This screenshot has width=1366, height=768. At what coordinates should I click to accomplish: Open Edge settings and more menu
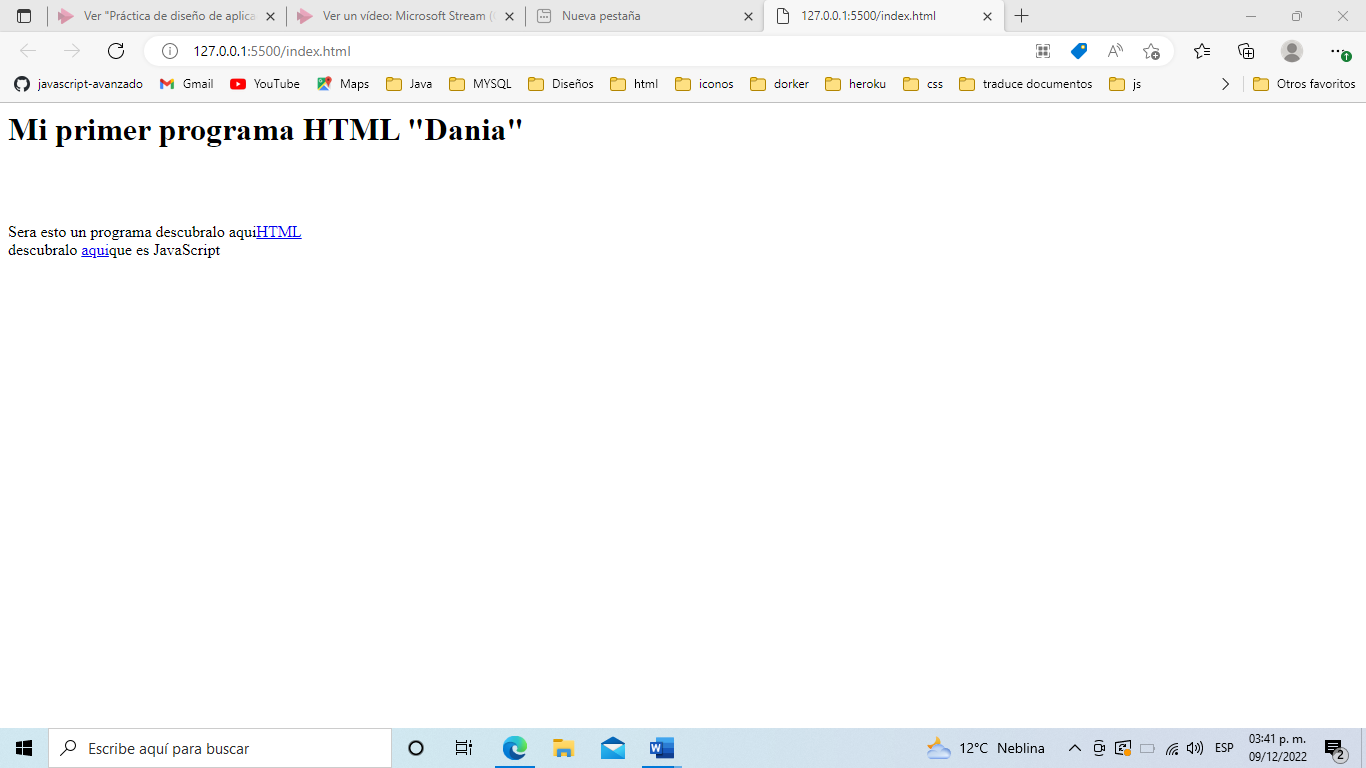1338,51
